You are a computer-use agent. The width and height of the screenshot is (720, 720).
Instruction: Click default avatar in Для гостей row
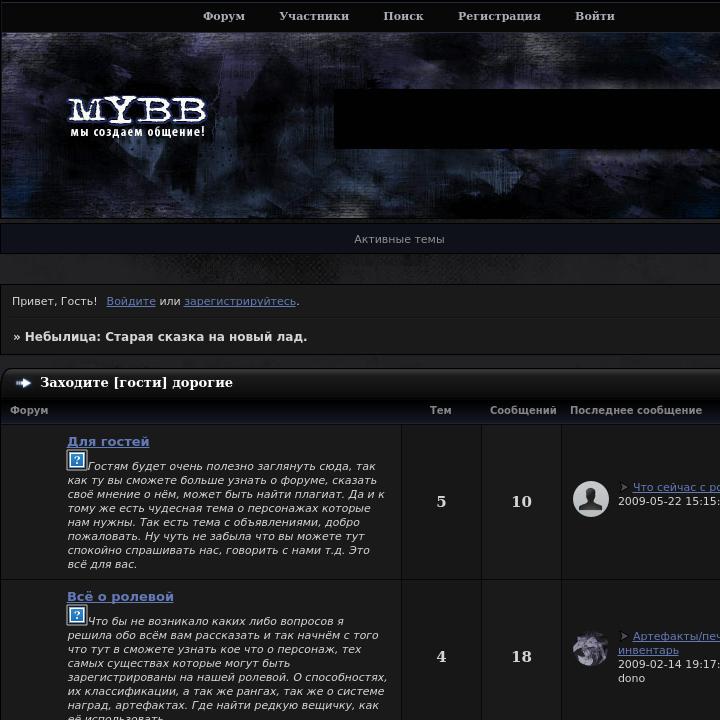point(591,499)
